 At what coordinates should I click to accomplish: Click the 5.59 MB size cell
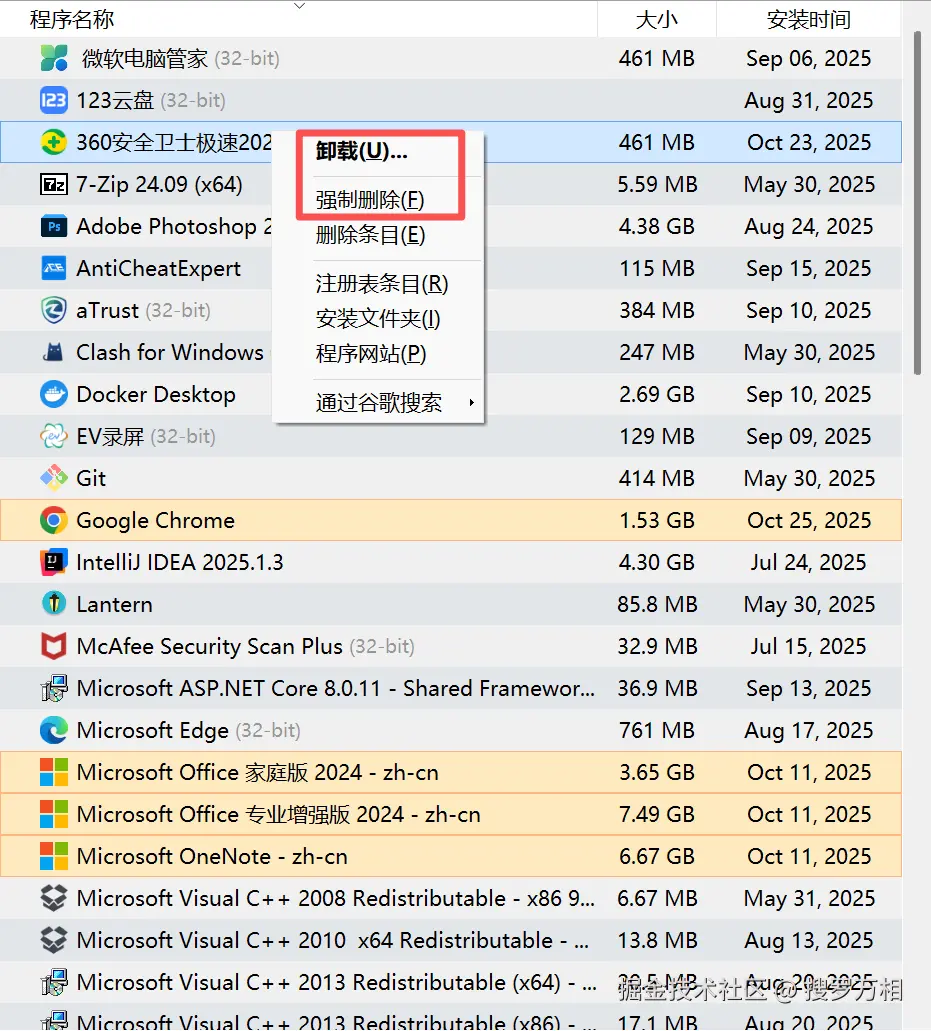tap(657, 184)
